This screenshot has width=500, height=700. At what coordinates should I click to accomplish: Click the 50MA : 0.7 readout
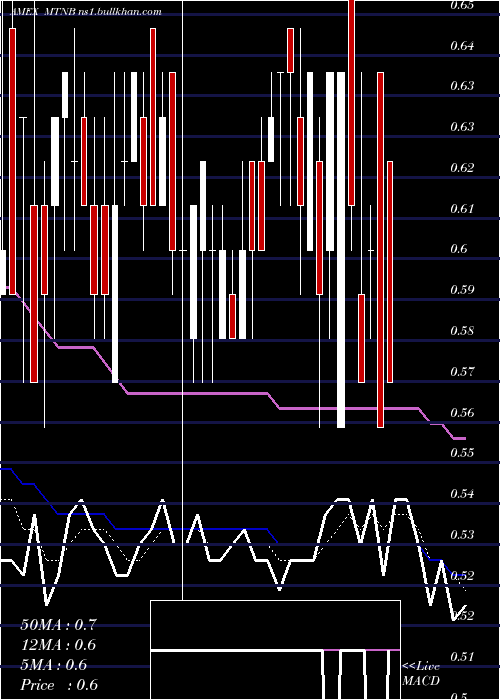58,625
